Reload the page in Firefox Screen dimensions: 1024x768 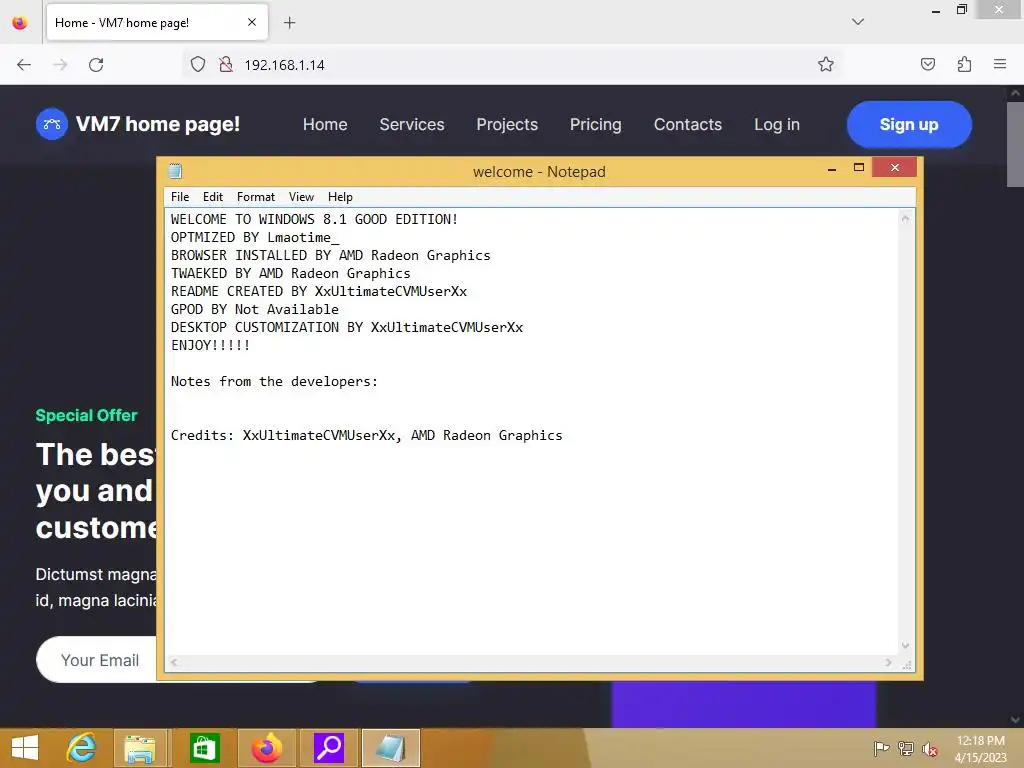[x=96, y=65]
